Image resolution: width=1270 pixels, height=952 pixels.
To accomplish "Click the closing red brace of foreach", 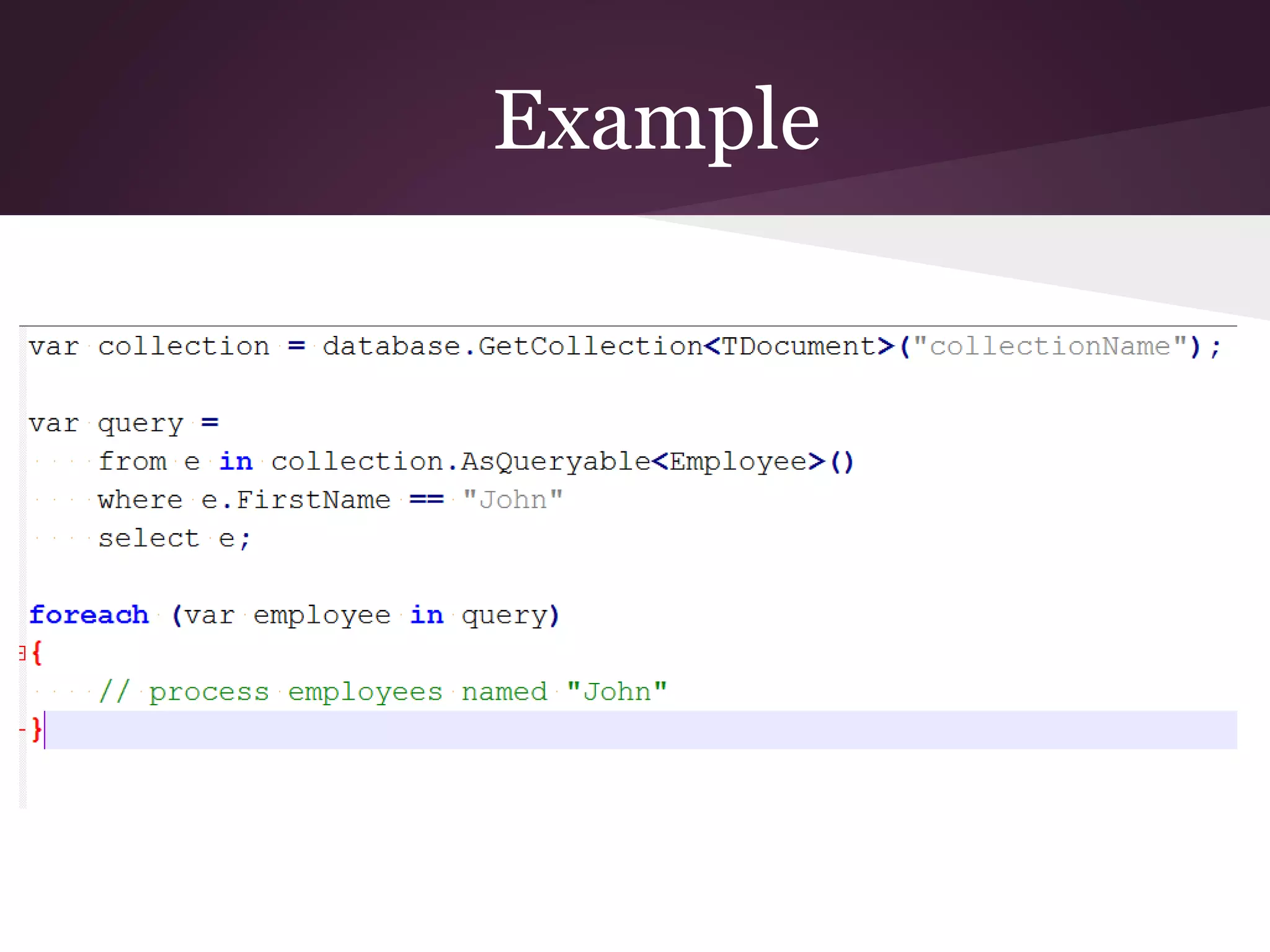I will (x=37, y=729).
